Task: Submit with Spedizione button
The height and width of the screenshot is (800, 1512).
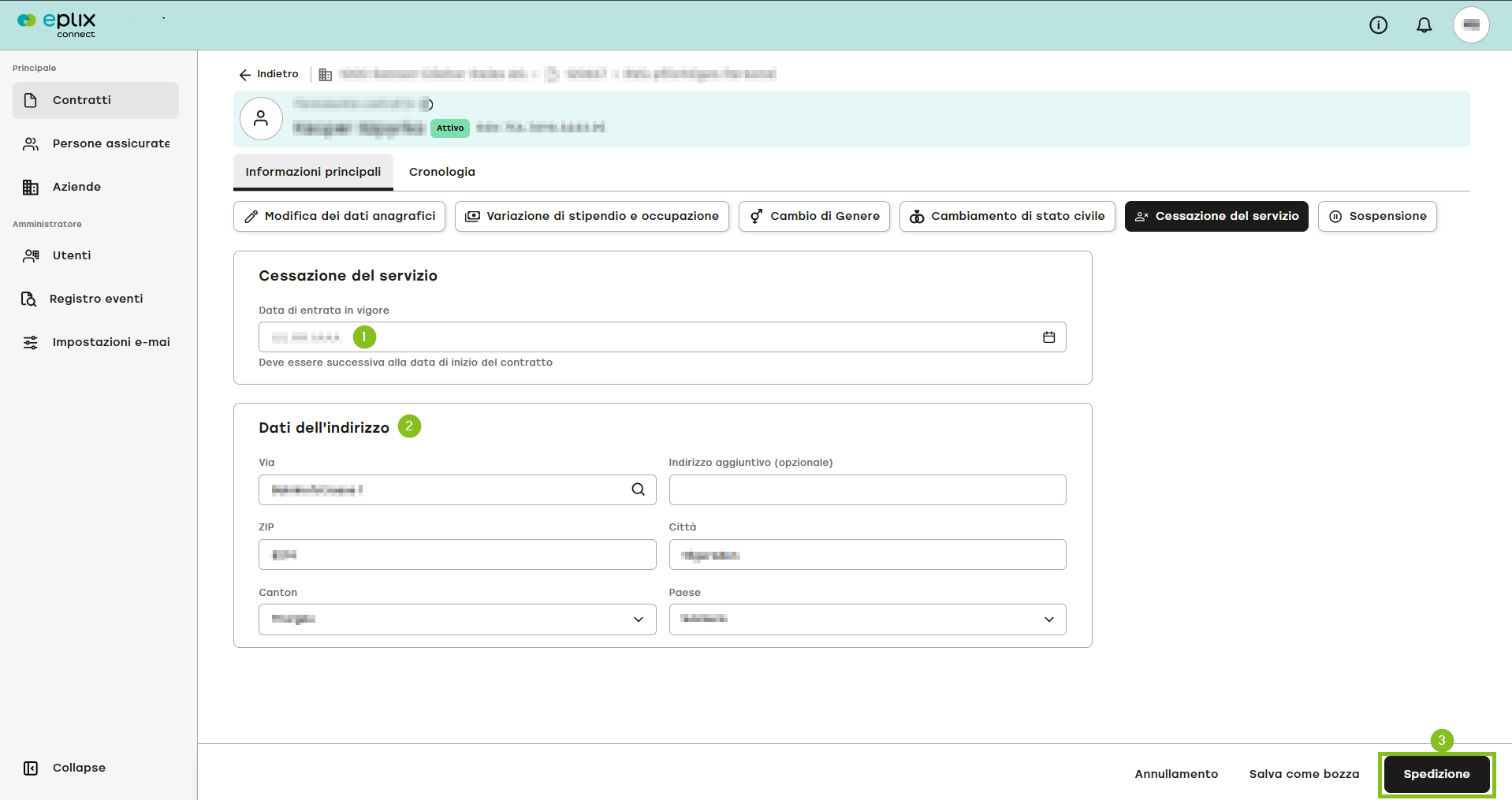Action: (1436, 774)
